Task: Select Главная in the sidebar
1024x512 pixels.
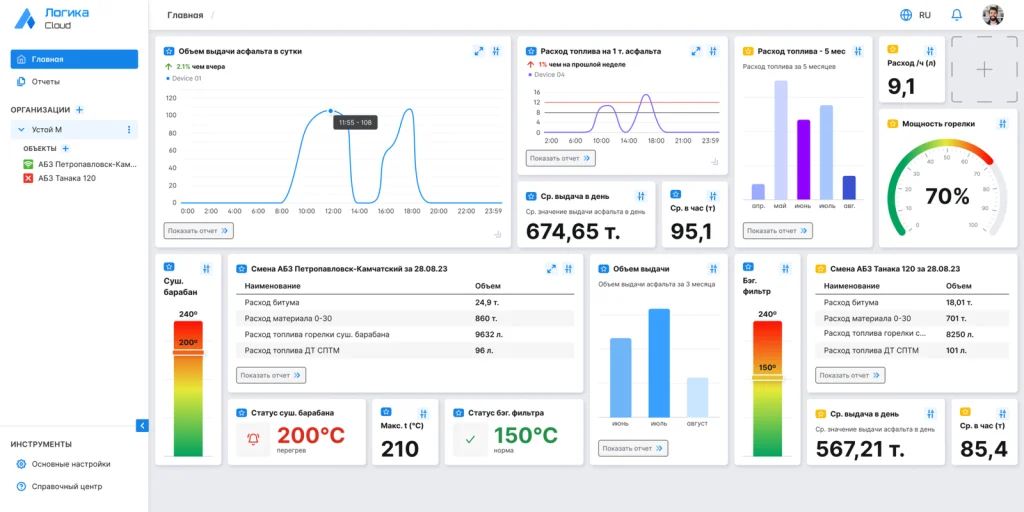Action: click(74, 59)
